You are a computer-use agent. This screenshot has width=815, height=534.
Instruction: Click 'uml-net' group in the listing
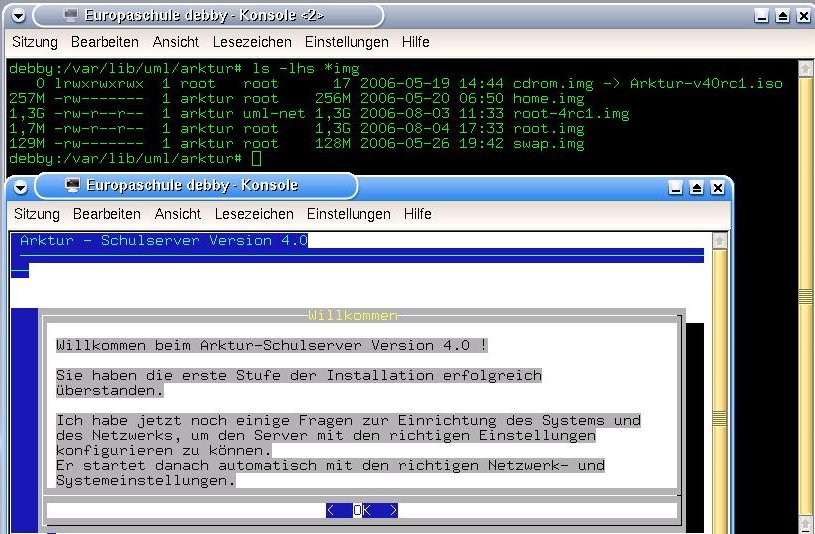(x=274, y=113)
